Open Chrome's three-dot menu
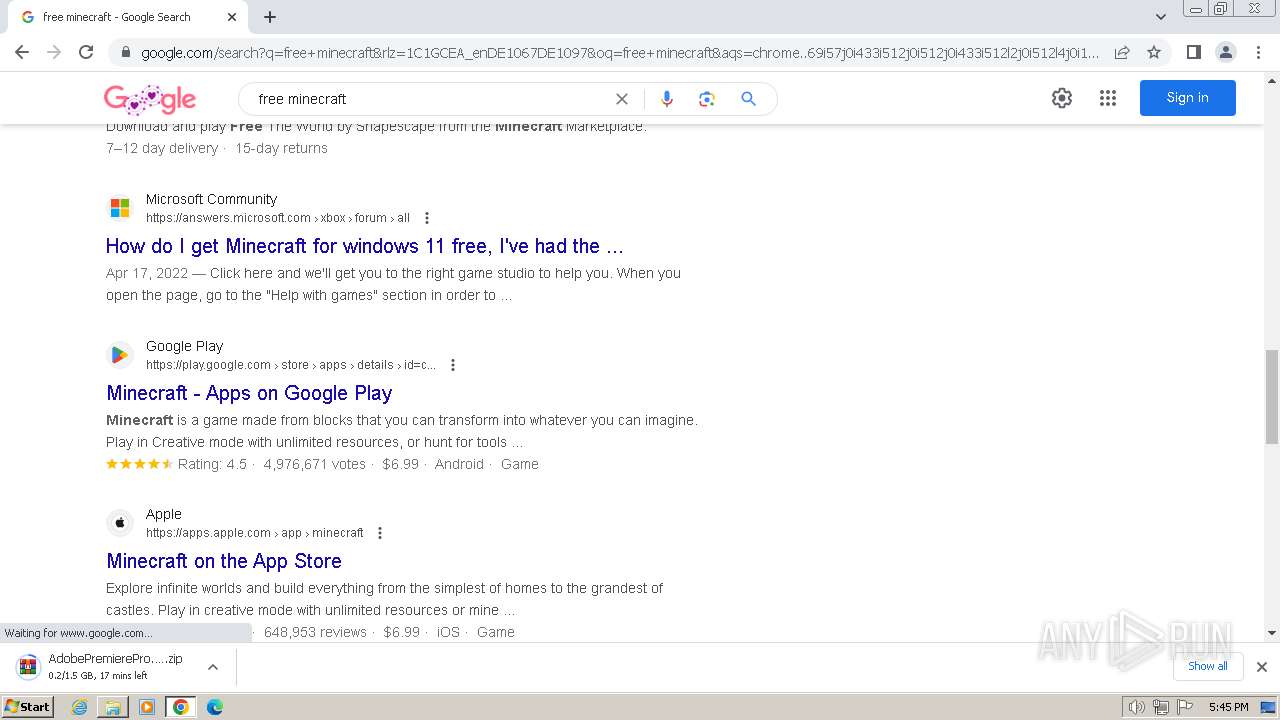Image resolution: width=1280 pixels, height=720 pixels. pyautogui.click(x=1258, y=52)
